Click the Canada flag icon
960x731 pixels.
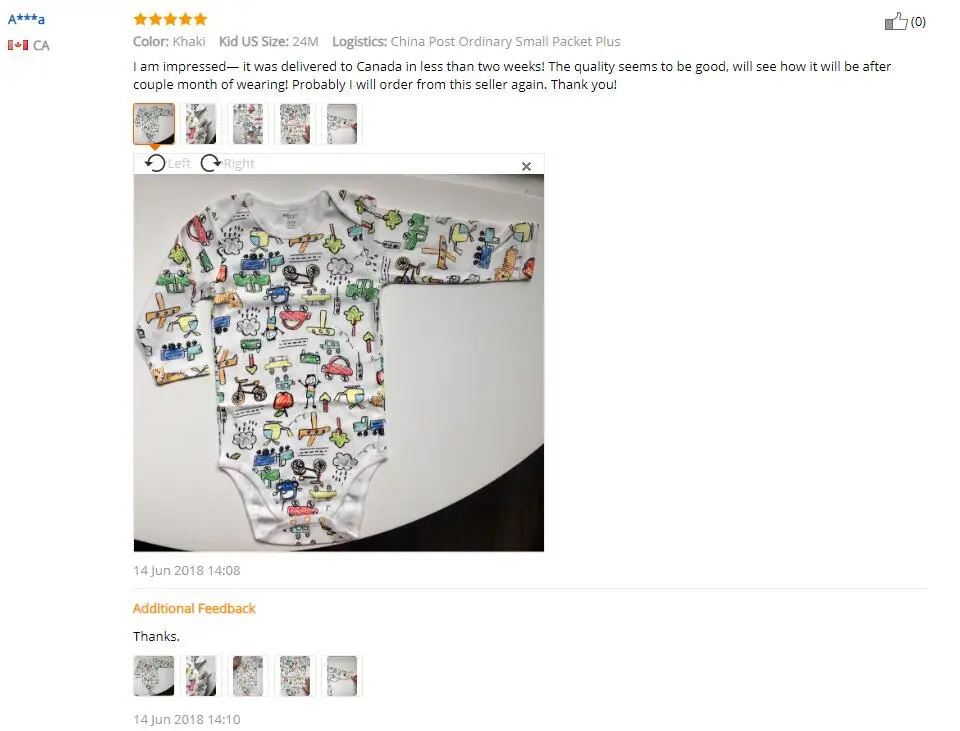18,45
